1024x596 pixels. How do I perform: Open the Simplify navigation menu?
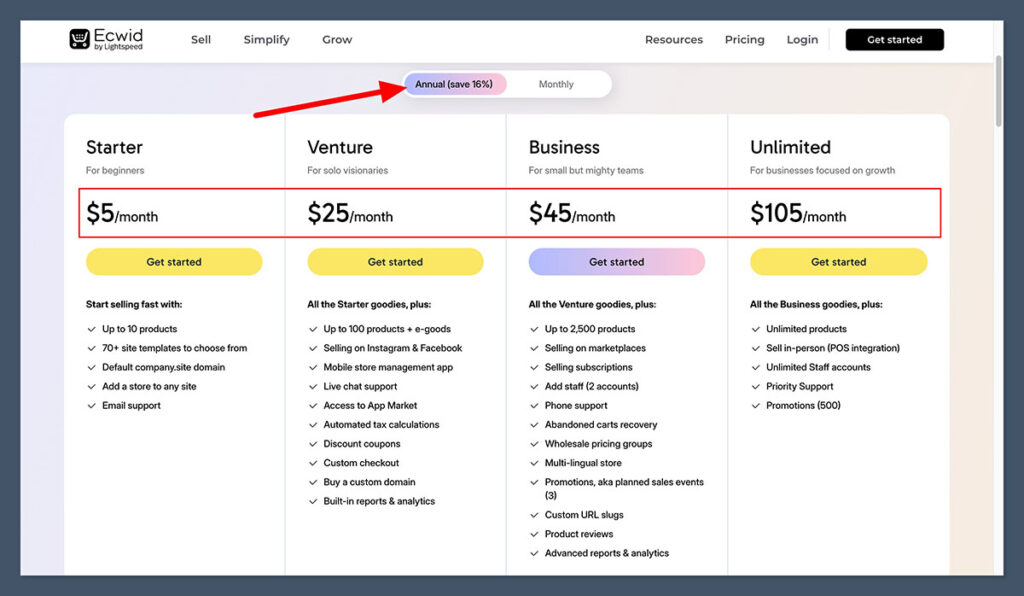click(266, 40)
